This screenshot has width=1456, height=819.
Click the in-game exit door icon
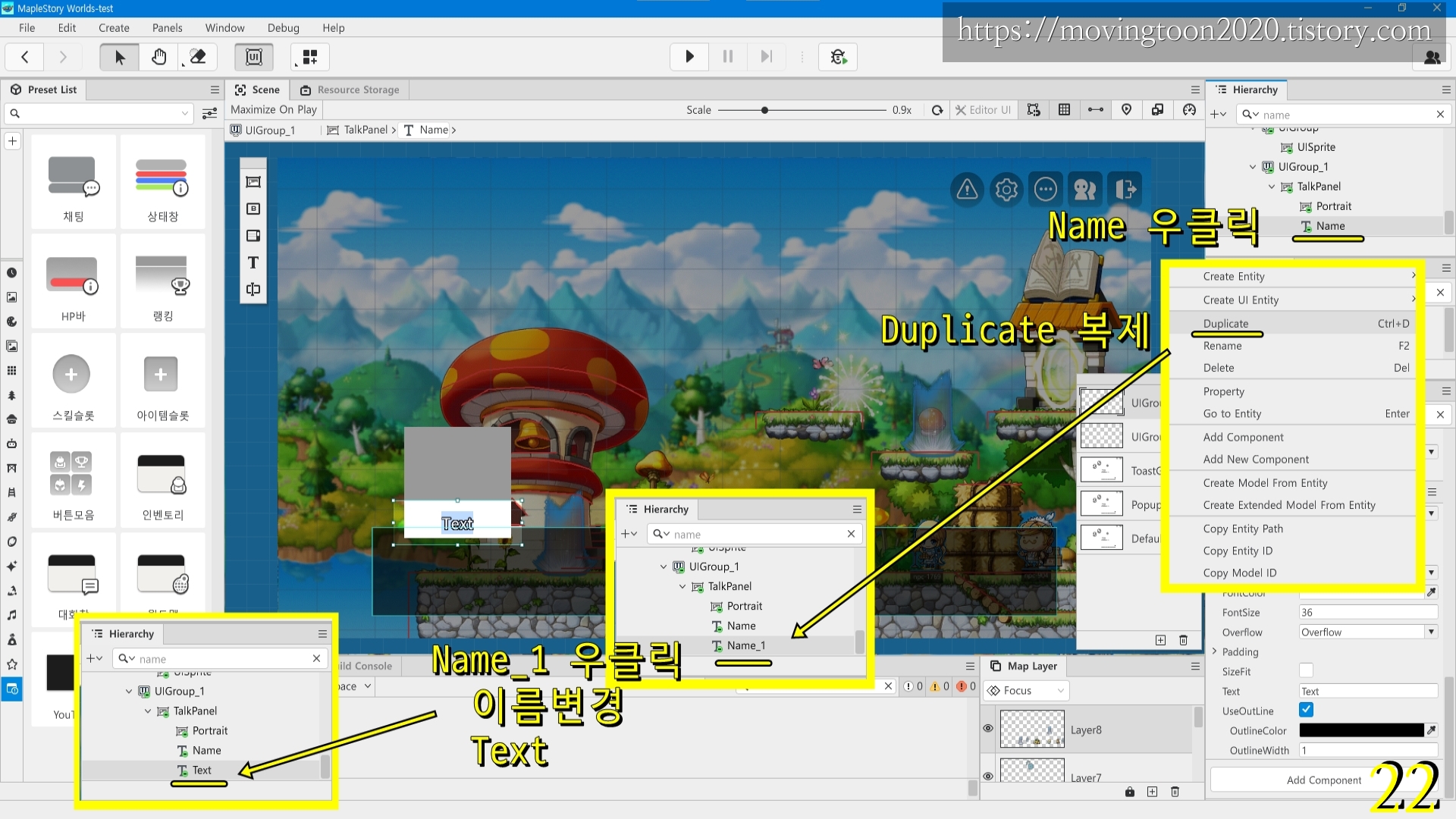click(x=1125, y=189)
